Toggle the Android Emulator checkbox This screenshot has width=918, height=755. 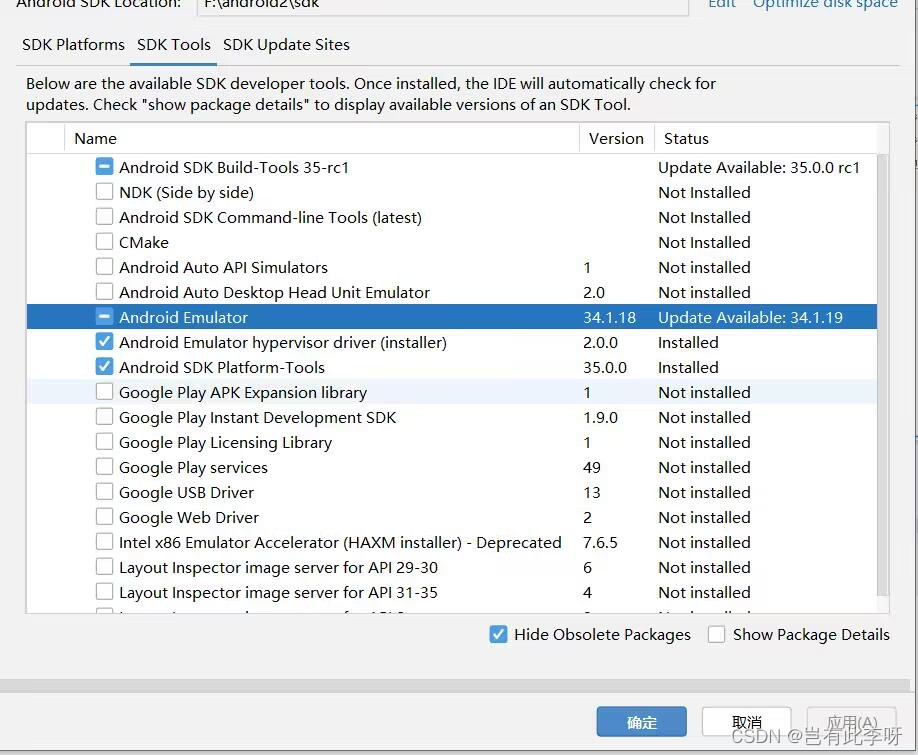tap(104, 317)
